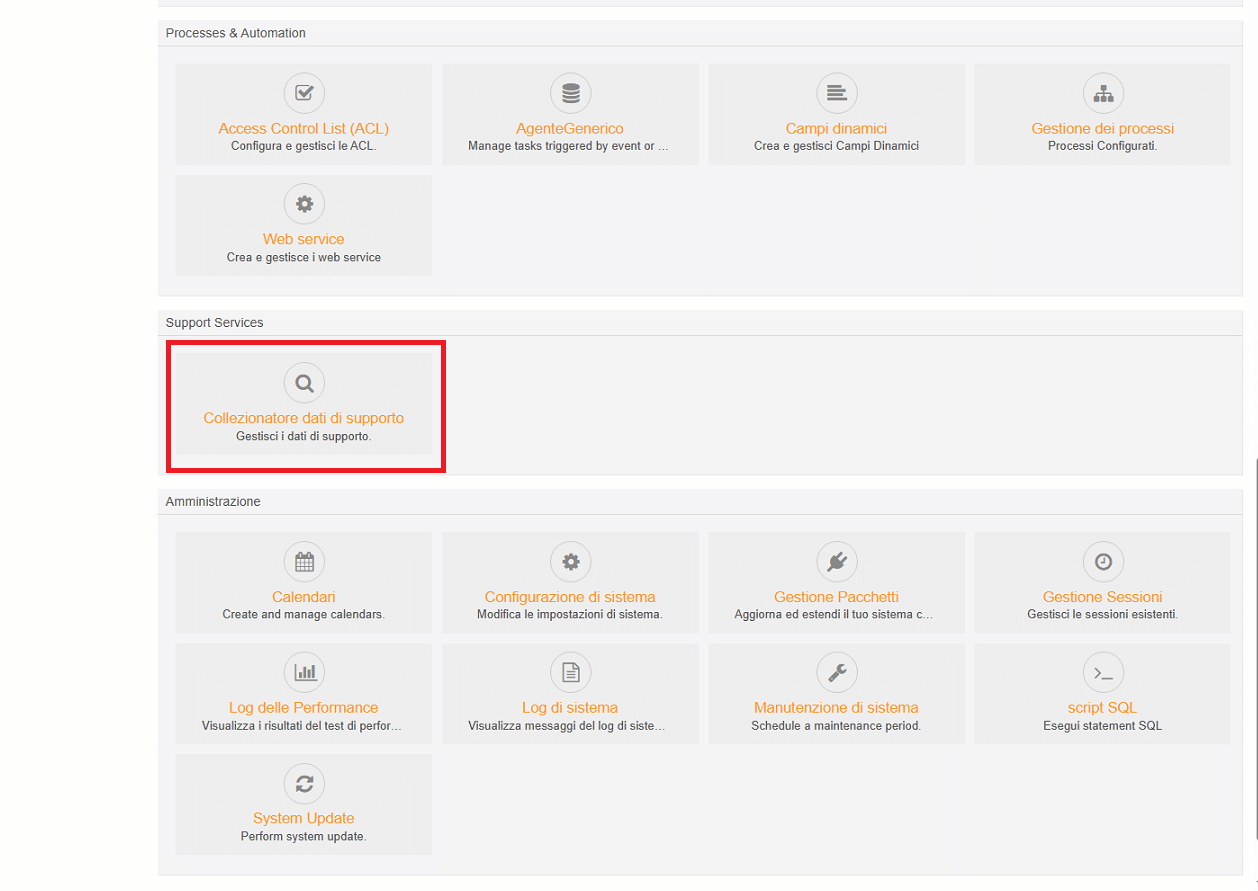Open the System Update link

pos(304,820)
